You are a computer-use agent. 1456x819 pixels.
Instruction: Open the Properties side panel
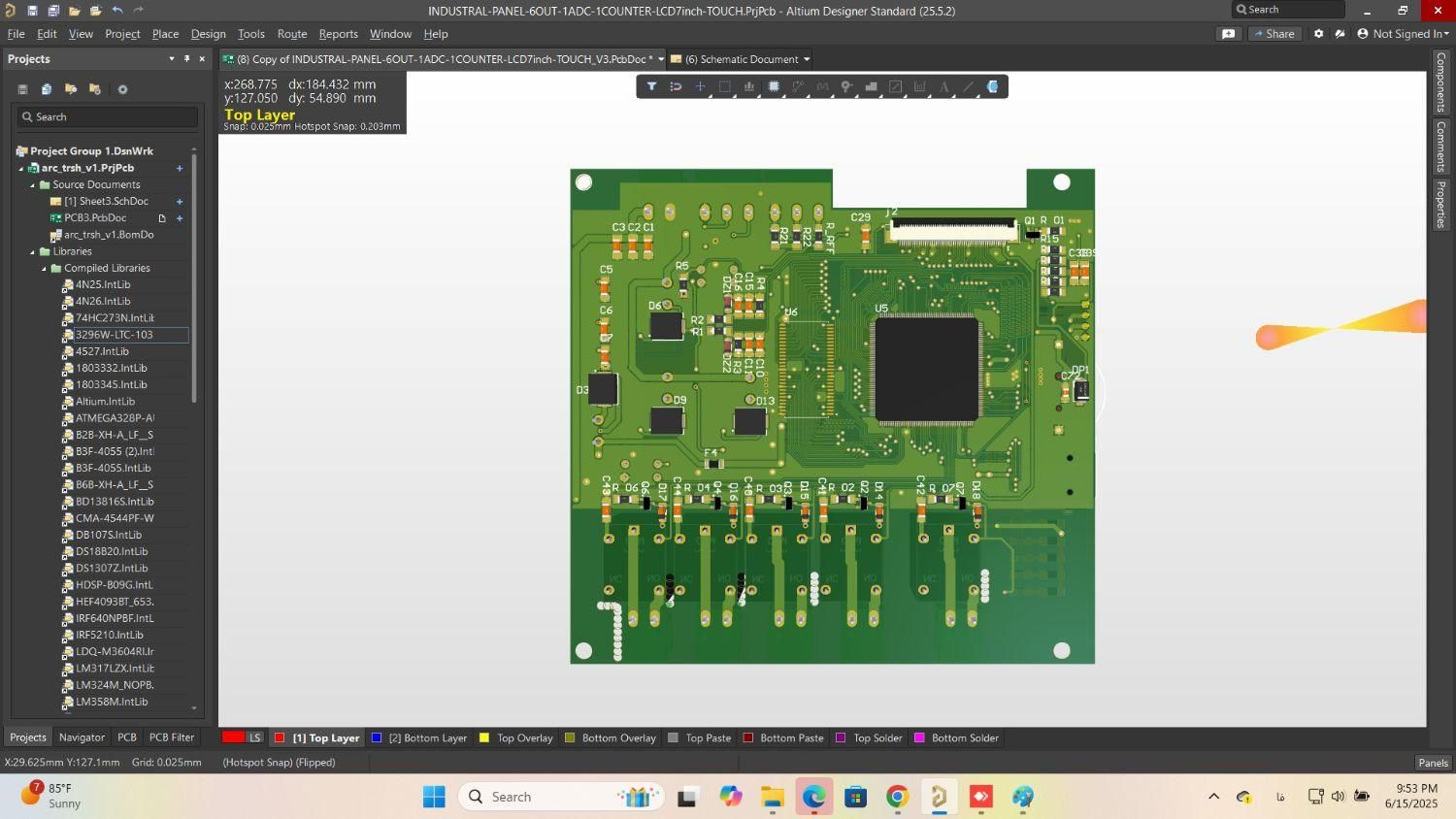[x=1441, y=204]
